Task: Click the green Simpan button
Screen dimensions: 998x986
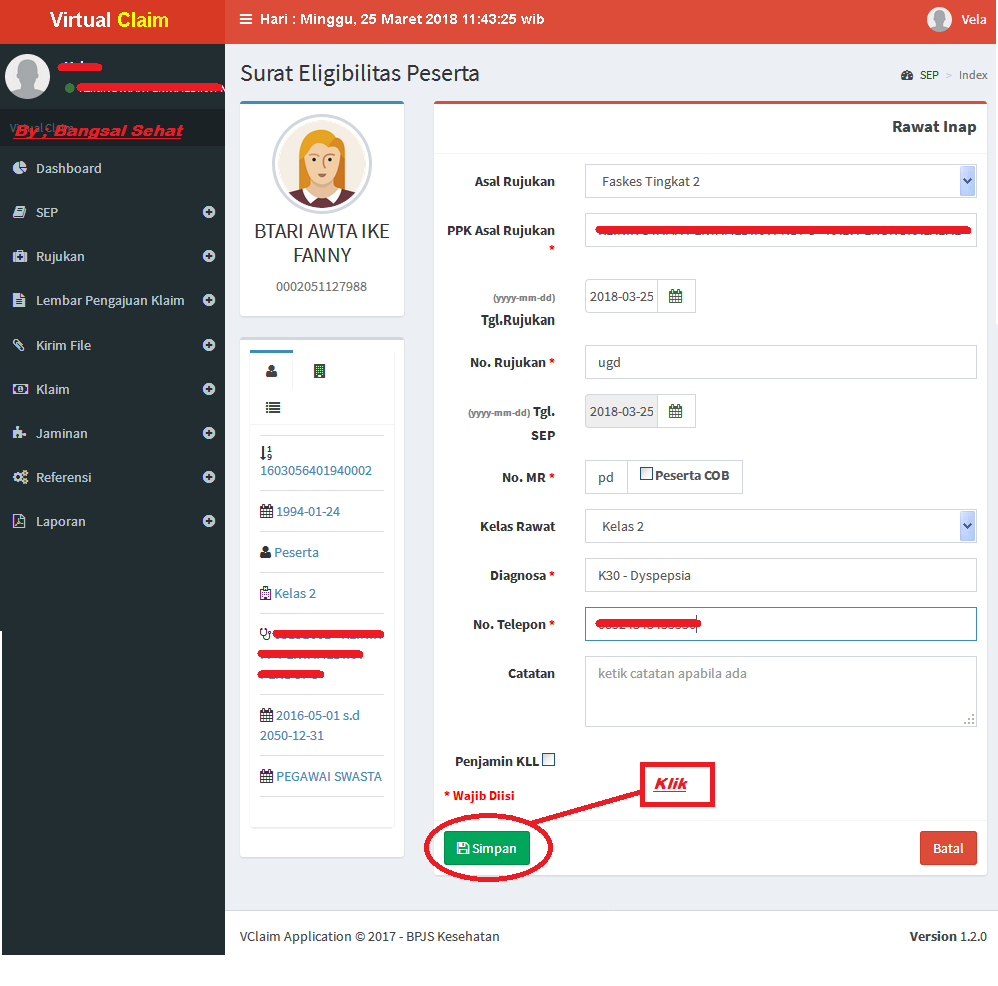Action: pyautogui.click(x=487, y=848)
